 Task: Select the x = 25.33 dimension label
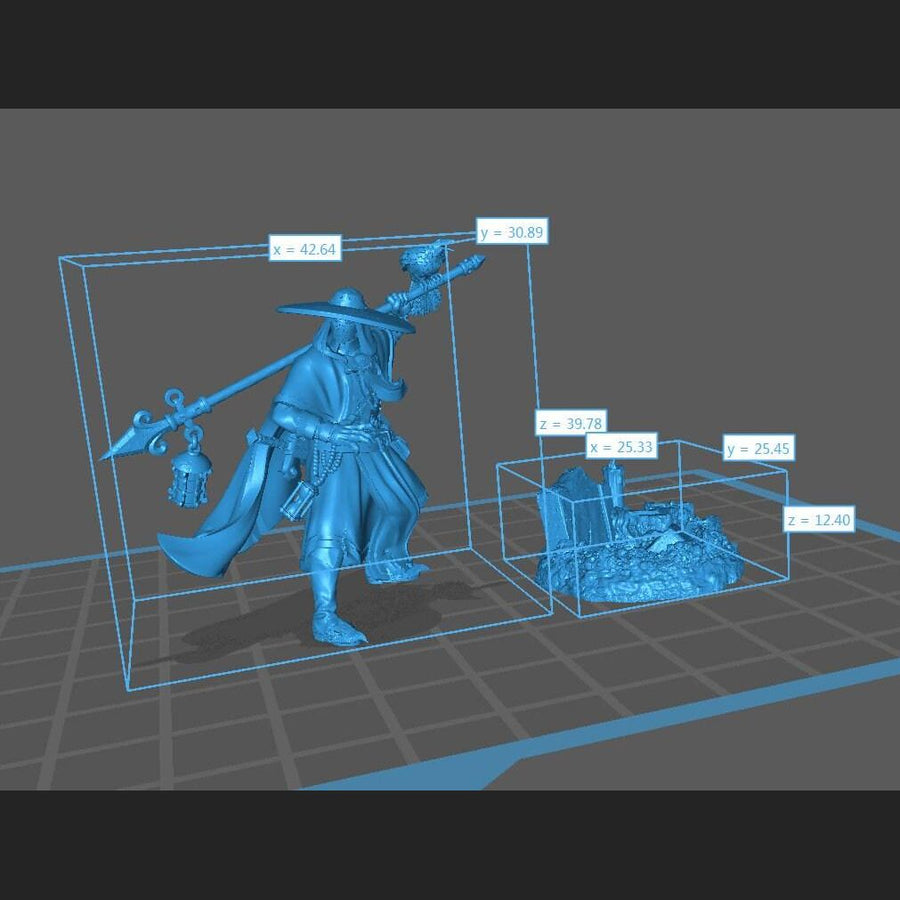(621, 447)
